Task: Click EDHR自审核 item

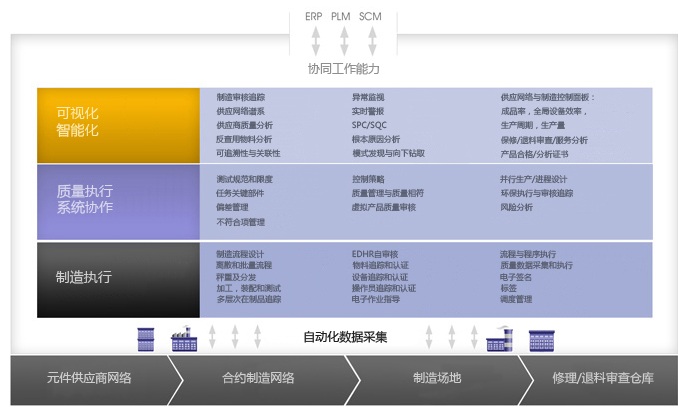Action: pos(375,254)
